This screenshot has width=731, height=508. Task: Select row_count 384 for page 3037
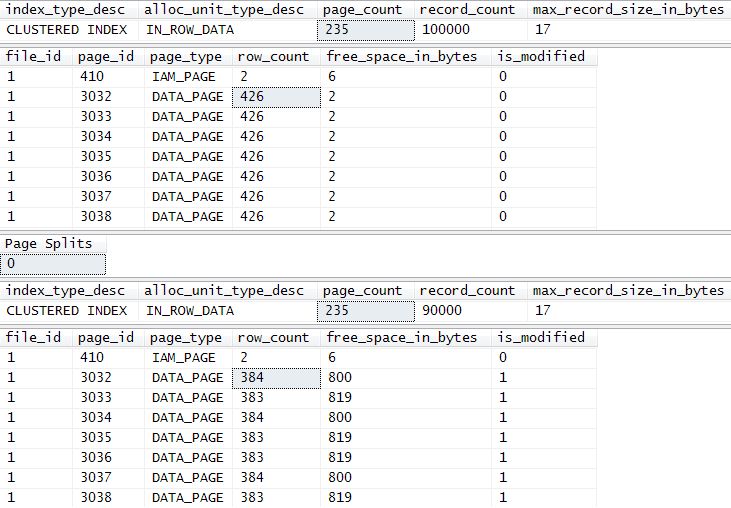click(x=276, y=478)
